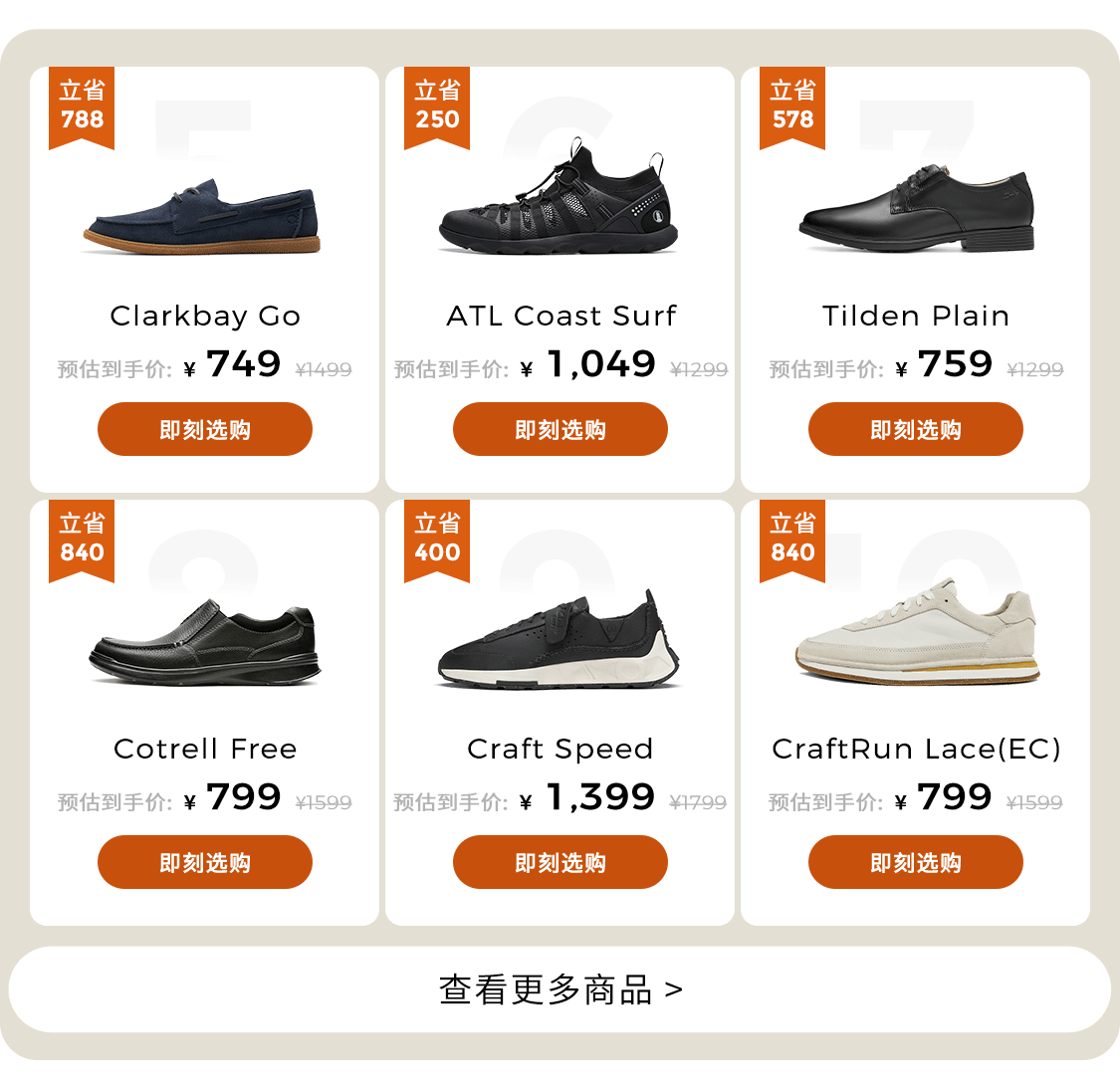Click the 立省 250 discount ribbon
The width and height of the screenshot is (1120, 1089).
(x=437, y=108)
